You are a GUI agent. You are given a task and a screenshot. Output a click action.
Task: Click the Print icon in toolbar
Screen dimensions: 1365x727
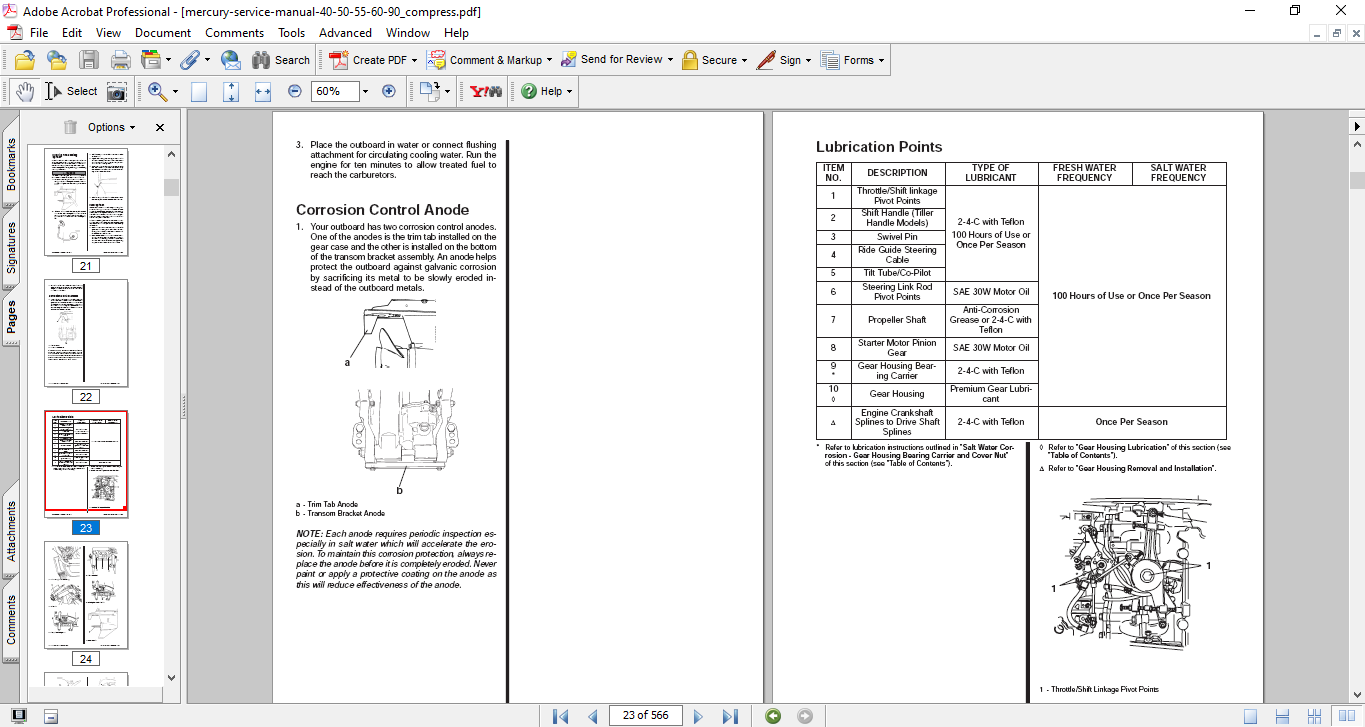coord(121,60)
